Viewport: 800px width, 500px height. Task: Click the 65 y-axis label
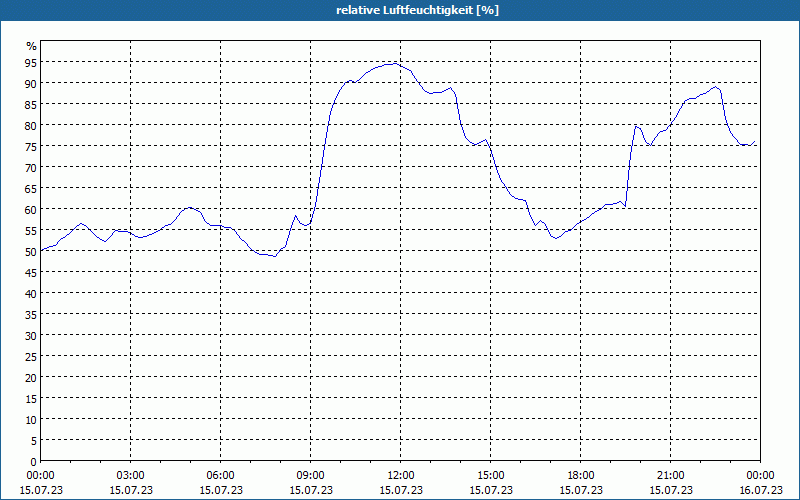31,188
